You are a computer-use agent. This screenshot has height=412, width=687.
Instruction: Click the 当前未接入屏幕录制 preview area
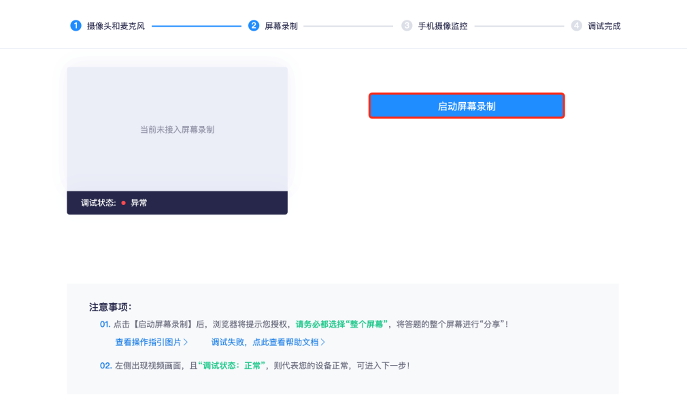pos(177,129)
